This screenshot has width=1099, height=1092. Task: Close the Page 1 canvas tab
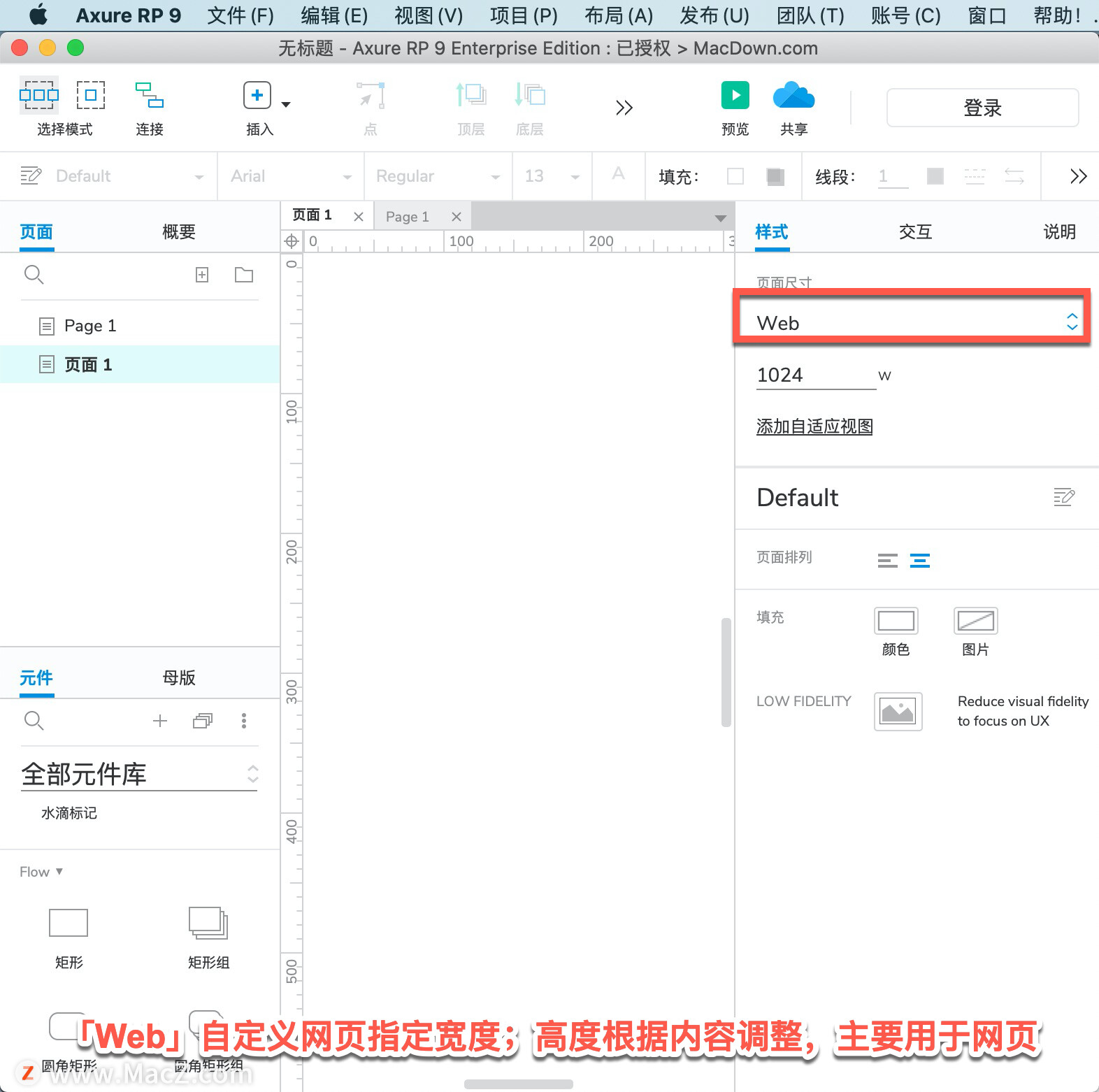point(457,217)
